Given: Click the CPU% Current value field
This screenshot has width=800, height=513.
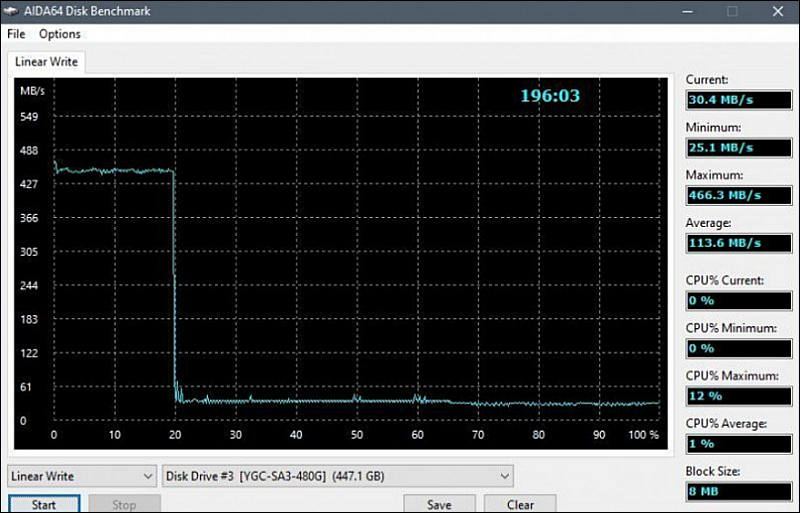Looking at the screenshot, I should [x=739, y=301].
